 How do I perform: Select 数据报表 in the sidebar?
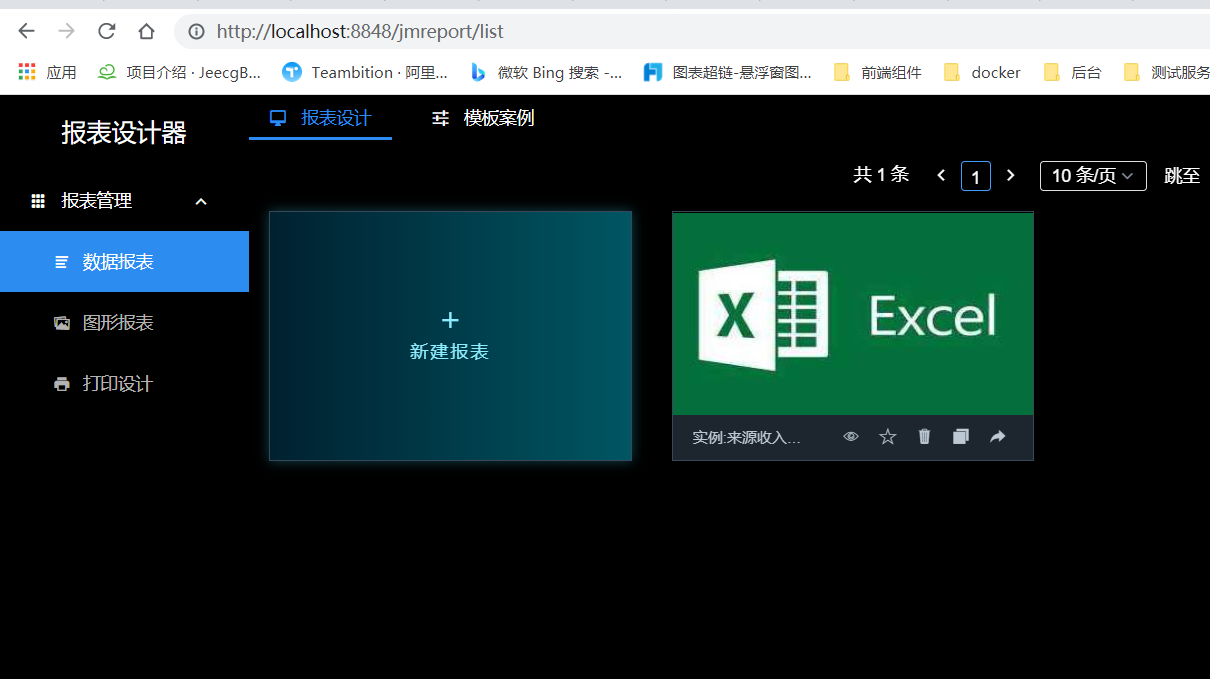(124, 262)
